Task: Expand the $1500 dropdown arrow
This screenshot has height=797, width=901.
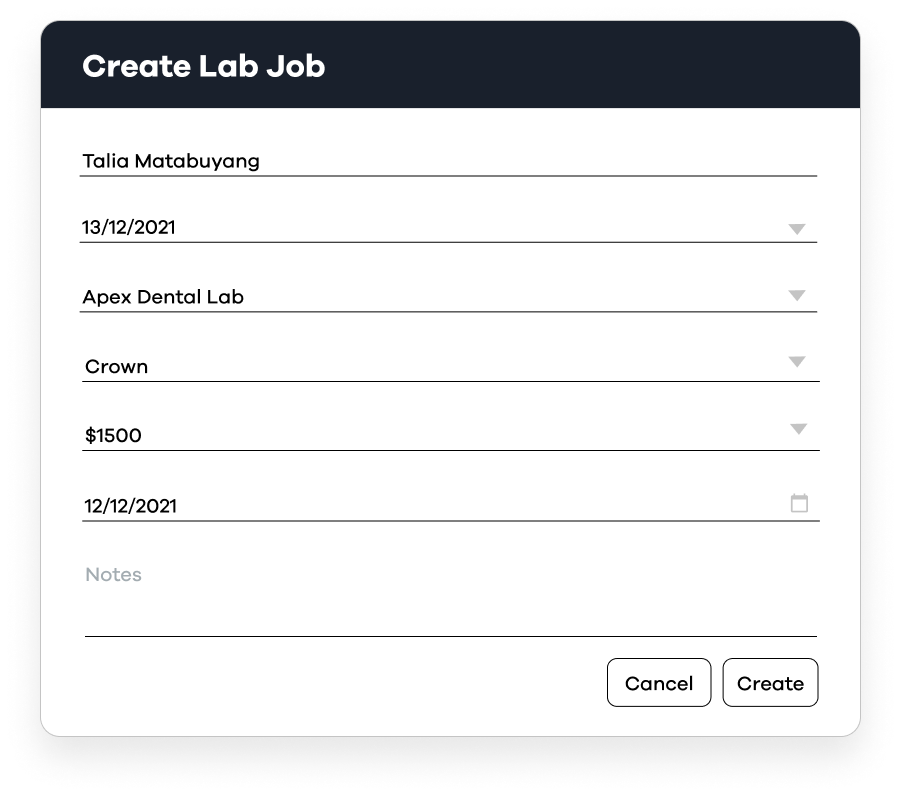Action: (798, 429)
